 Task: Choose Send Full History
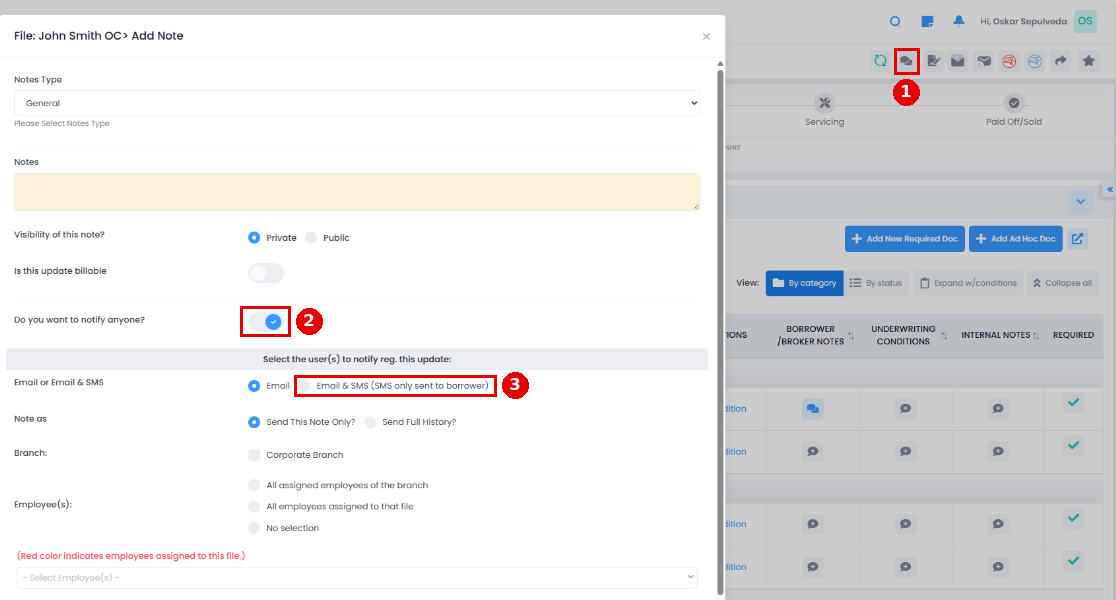pyautogui.click(x=370, y=422)
